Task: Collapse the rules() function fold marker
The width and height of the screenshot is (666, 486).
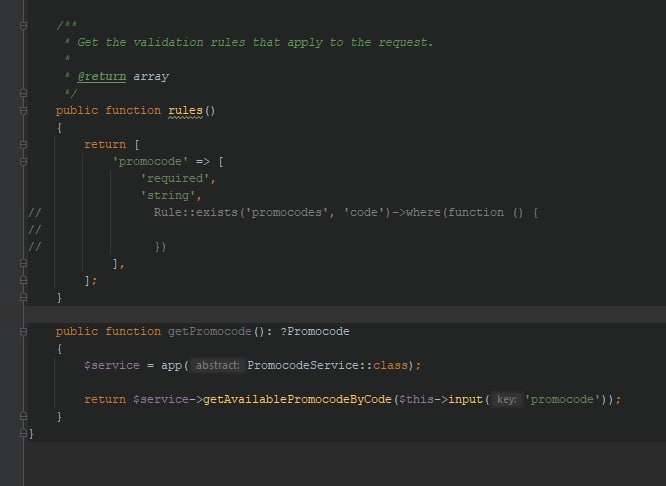Action: [x=24, y=110]
